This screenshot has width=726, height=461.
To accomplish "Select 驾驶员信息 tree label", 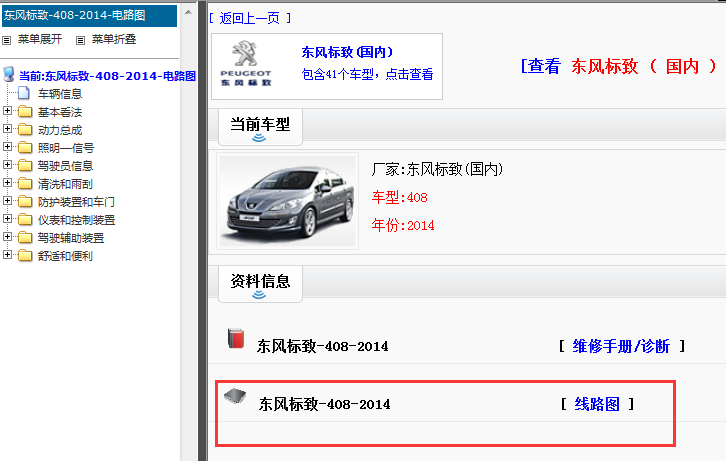I will coord(66,166).
